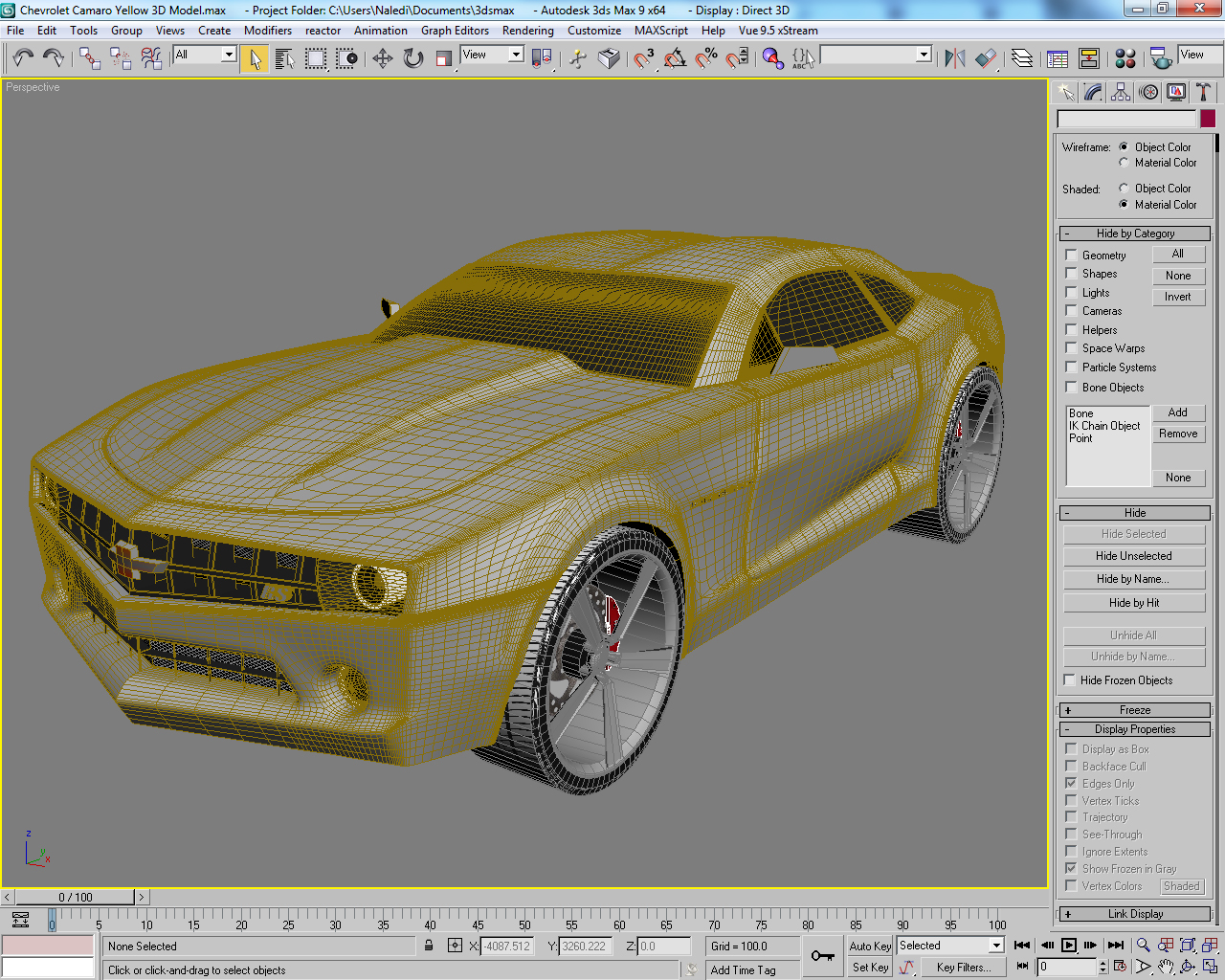Expand the Freeze rollout
Viewport: 1225px width, 980px height.
(1135, 710)
